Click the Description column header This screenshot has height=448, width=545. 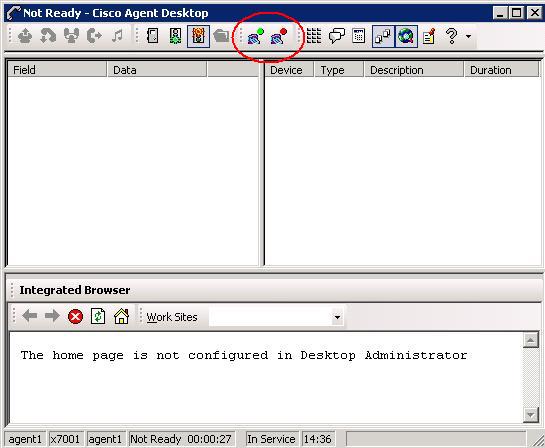tap(414, 70)
